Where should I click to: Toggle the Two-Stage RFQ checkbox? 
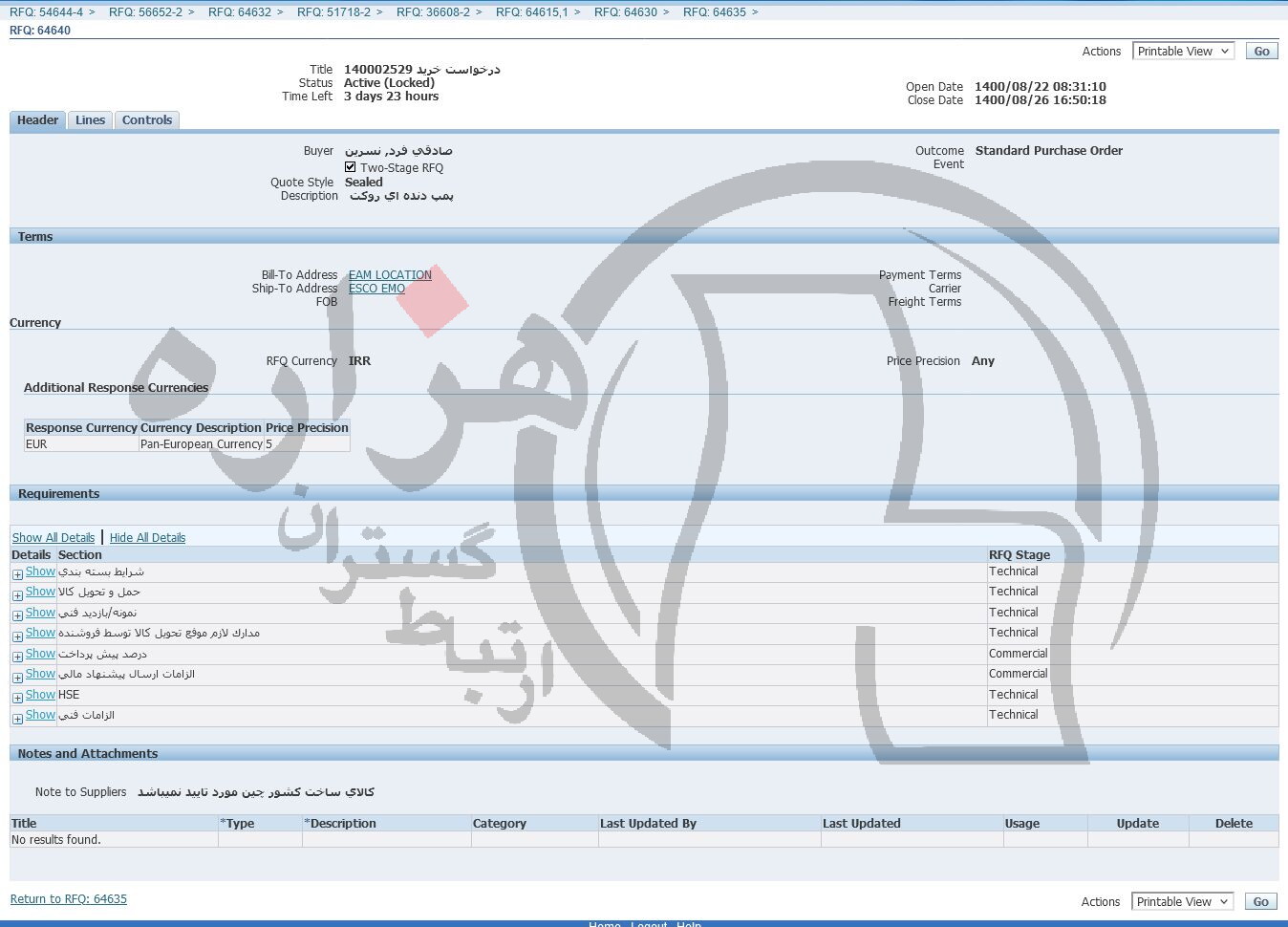click(351, 167)
